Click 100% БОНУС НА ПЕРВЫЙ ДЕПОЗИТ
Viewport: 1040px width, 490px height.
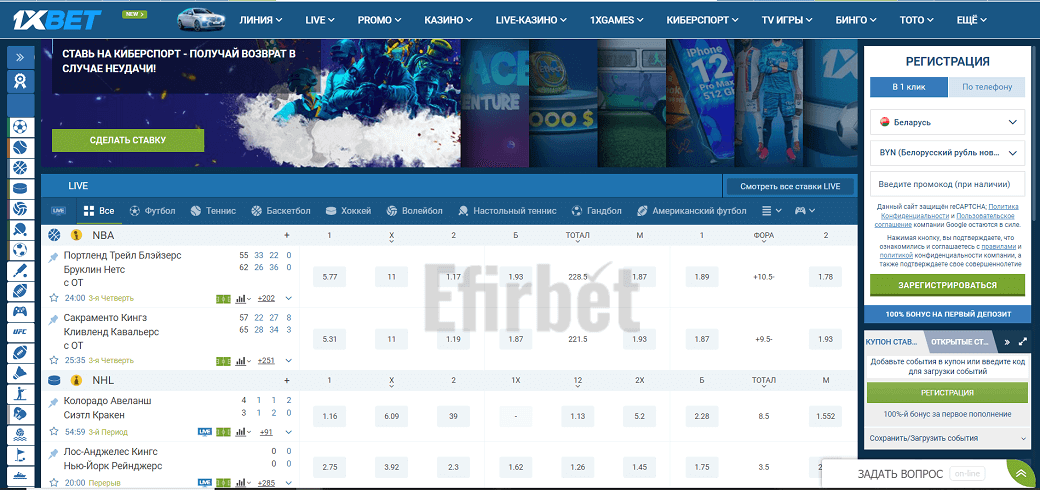[947, 314]
